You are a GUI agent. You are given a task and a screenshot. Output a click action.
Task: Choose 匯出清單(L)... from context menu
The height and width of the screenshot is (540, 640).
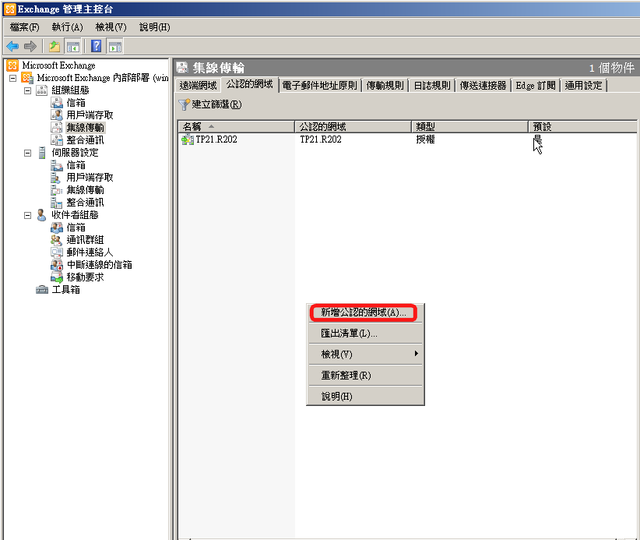pyautogui.click(x=365, y=333)
